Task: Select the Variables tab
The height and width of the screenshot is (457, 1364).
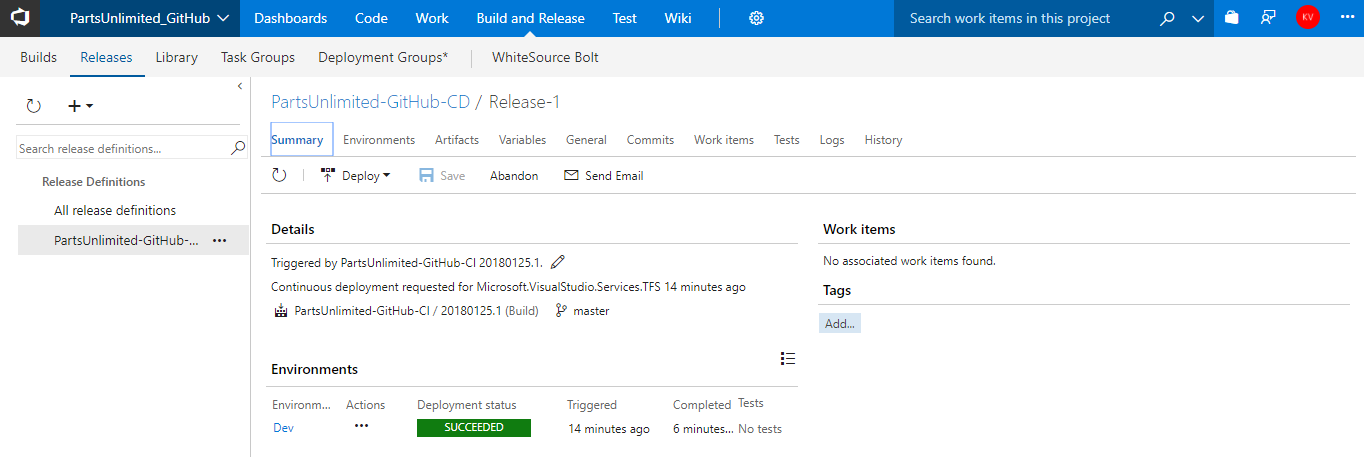Action: pyautogui.click(x=522, y=140)
